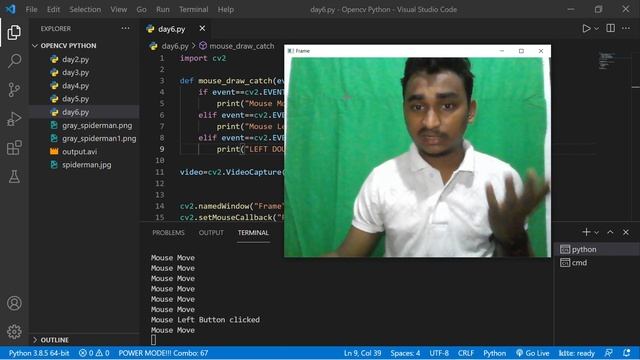Run the Python file with play button
This screenshot has height=360, width=640.
point(586,29)
